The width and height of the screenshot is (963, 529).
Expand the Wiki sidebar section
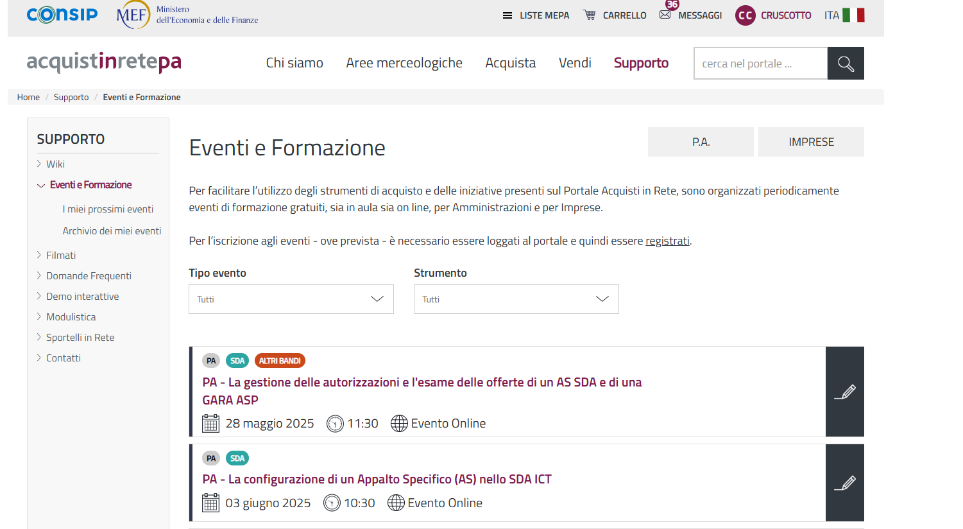[x=40, y=164]
